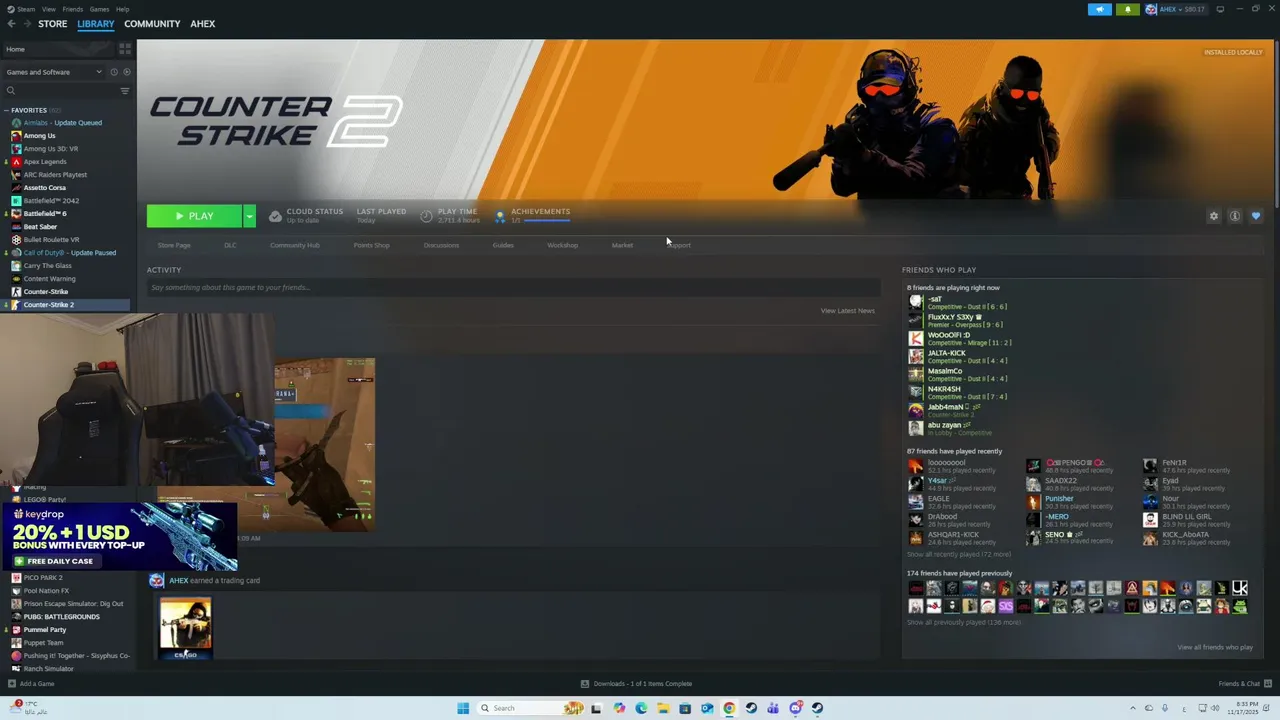Switch to the COMMUNITY tab
Viewport: 1280px width, 720px height.
[152, 24]
